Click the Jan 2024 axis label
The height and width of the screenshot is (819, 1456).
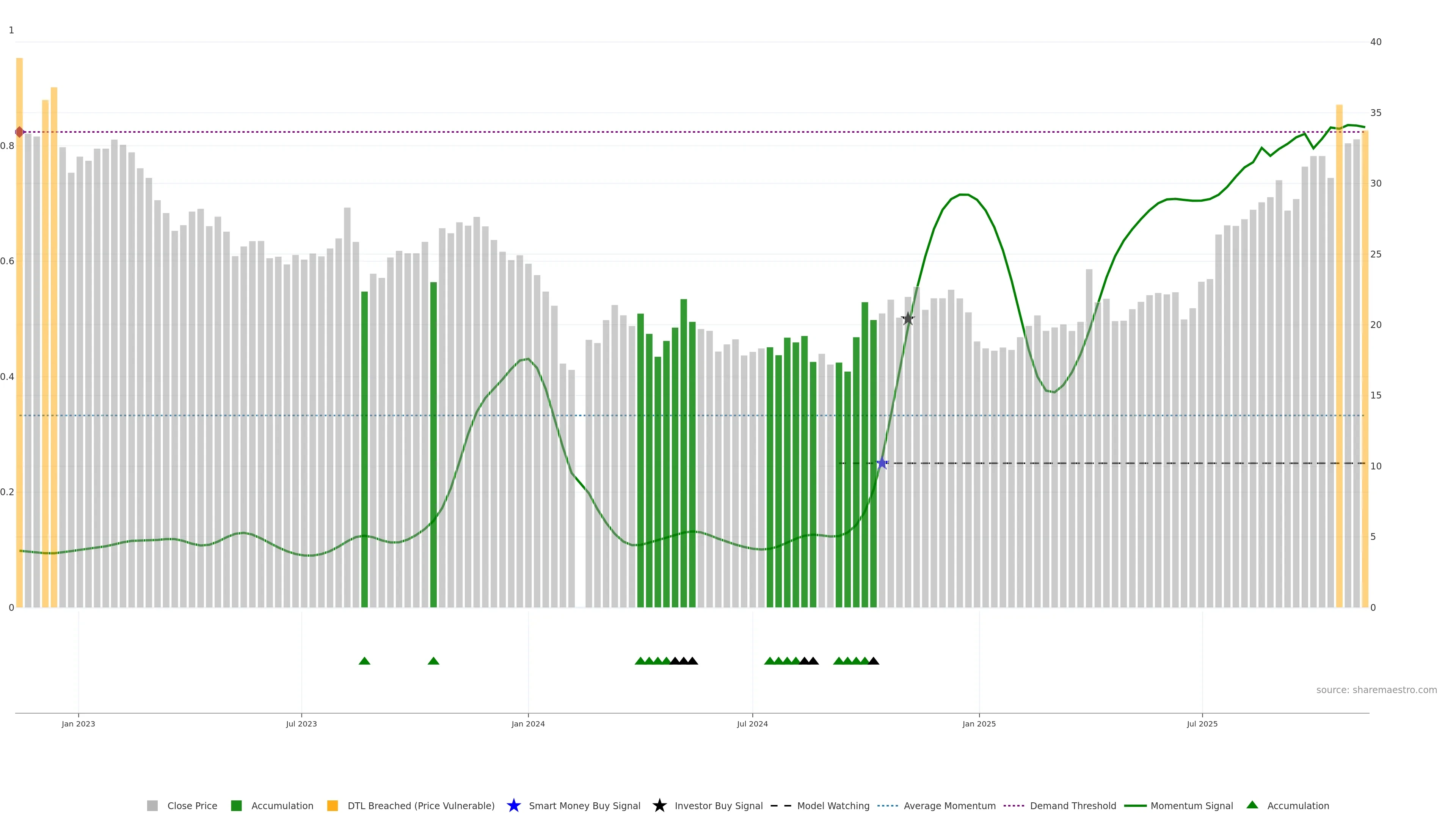pos(528,723)
